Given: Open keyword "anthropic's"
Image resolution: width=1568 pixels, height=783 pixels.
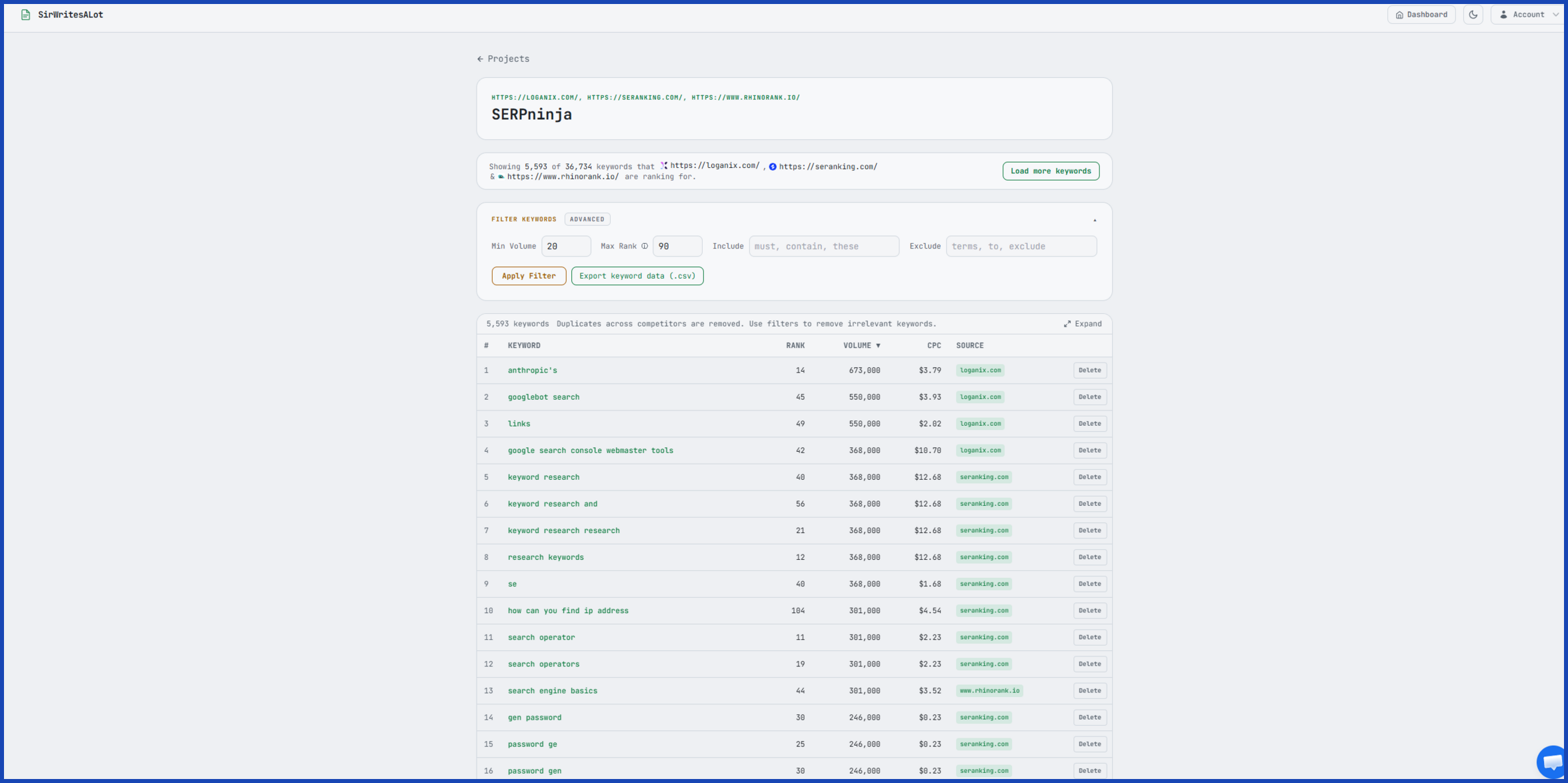Looking at the screenshot, I should (x=532, y=371).
